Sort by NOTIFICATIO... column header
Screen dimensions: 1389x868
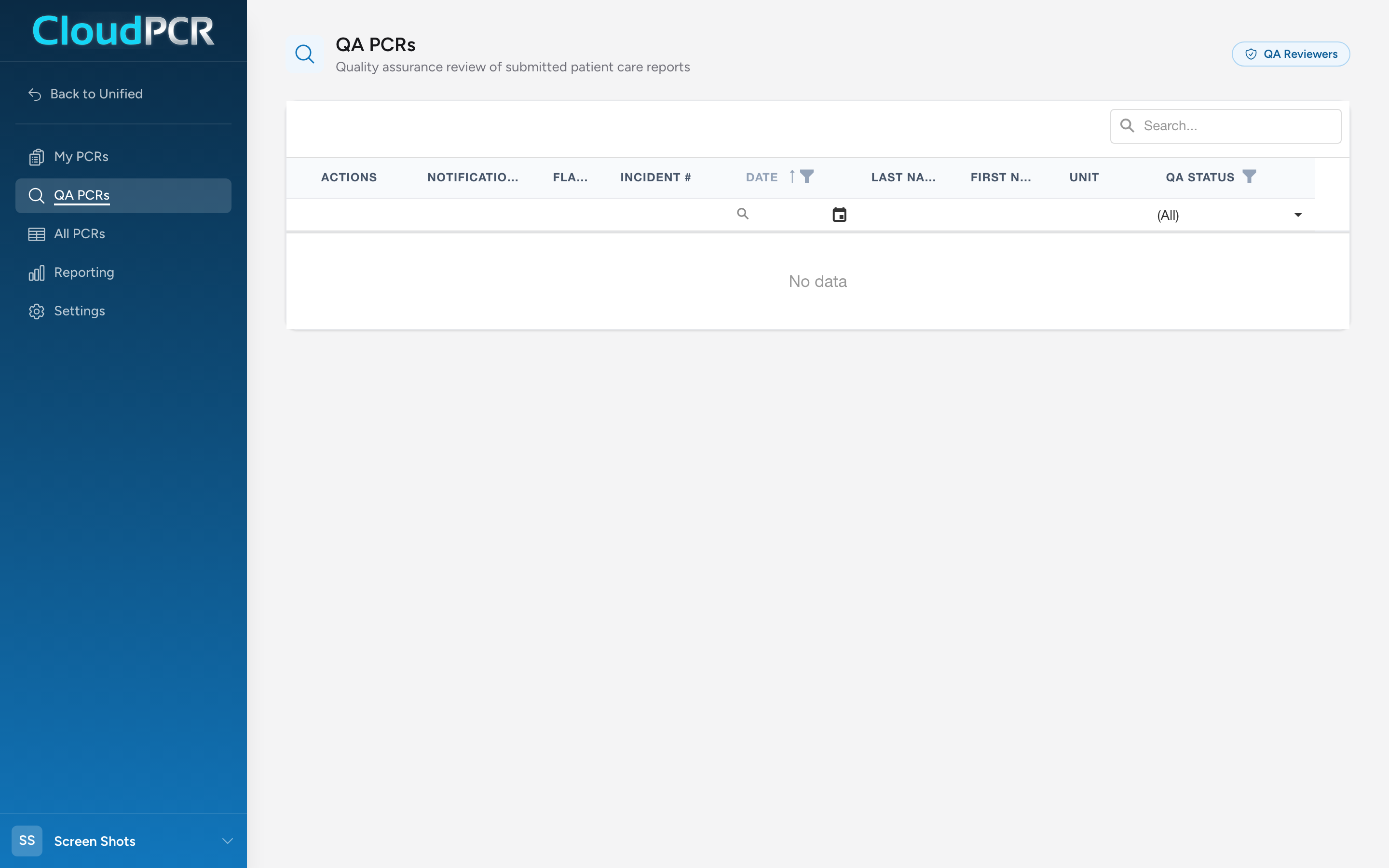(x=472, y=177)
